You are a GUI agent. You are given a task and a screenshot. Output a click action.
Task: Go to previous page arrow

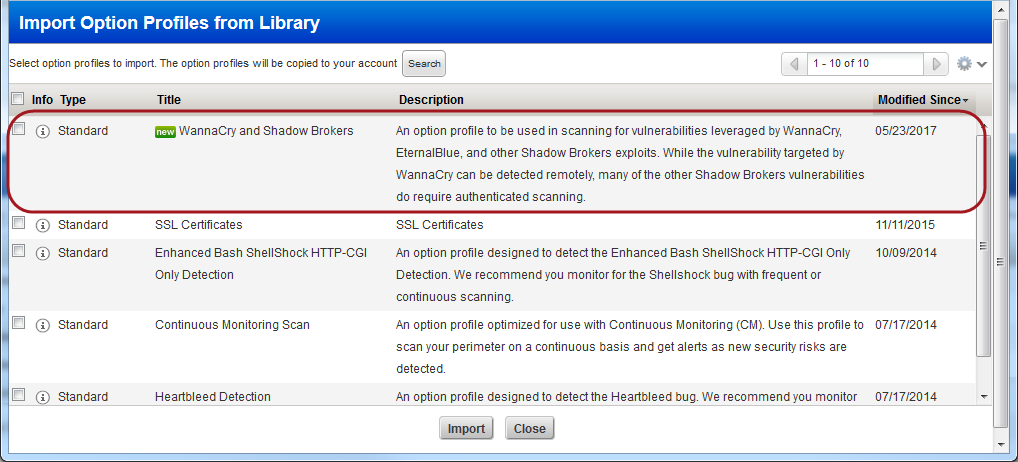point(794,64)
